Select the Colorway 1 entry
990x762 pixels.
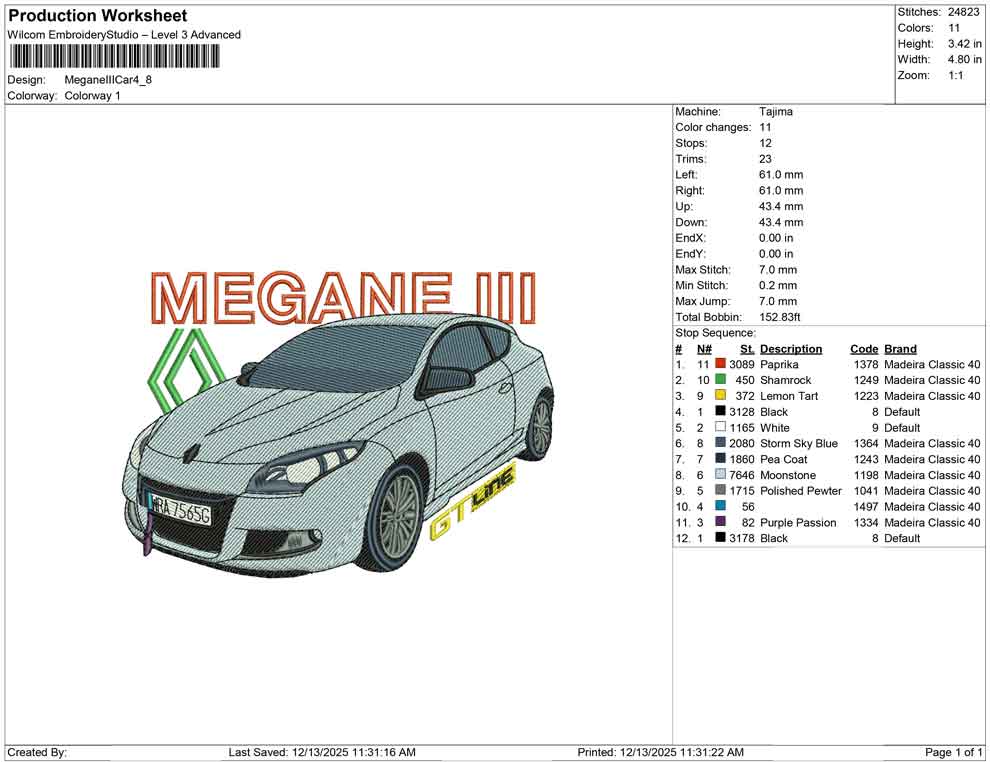tap(94, 96)
